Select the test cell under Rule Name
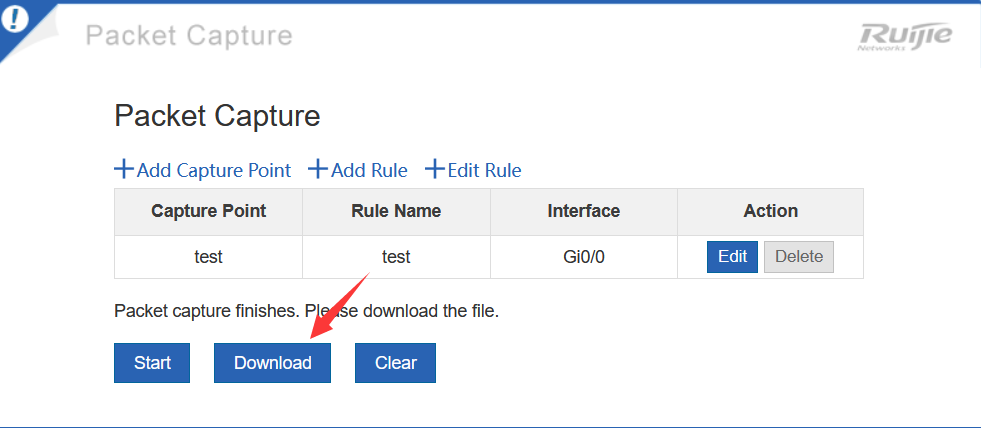 [x=396, y=257]
